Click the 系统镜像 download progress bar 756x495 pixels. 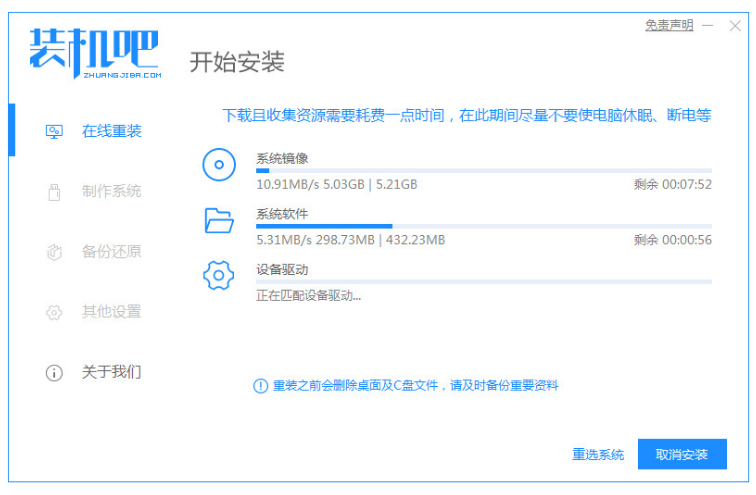click(484, 171)
